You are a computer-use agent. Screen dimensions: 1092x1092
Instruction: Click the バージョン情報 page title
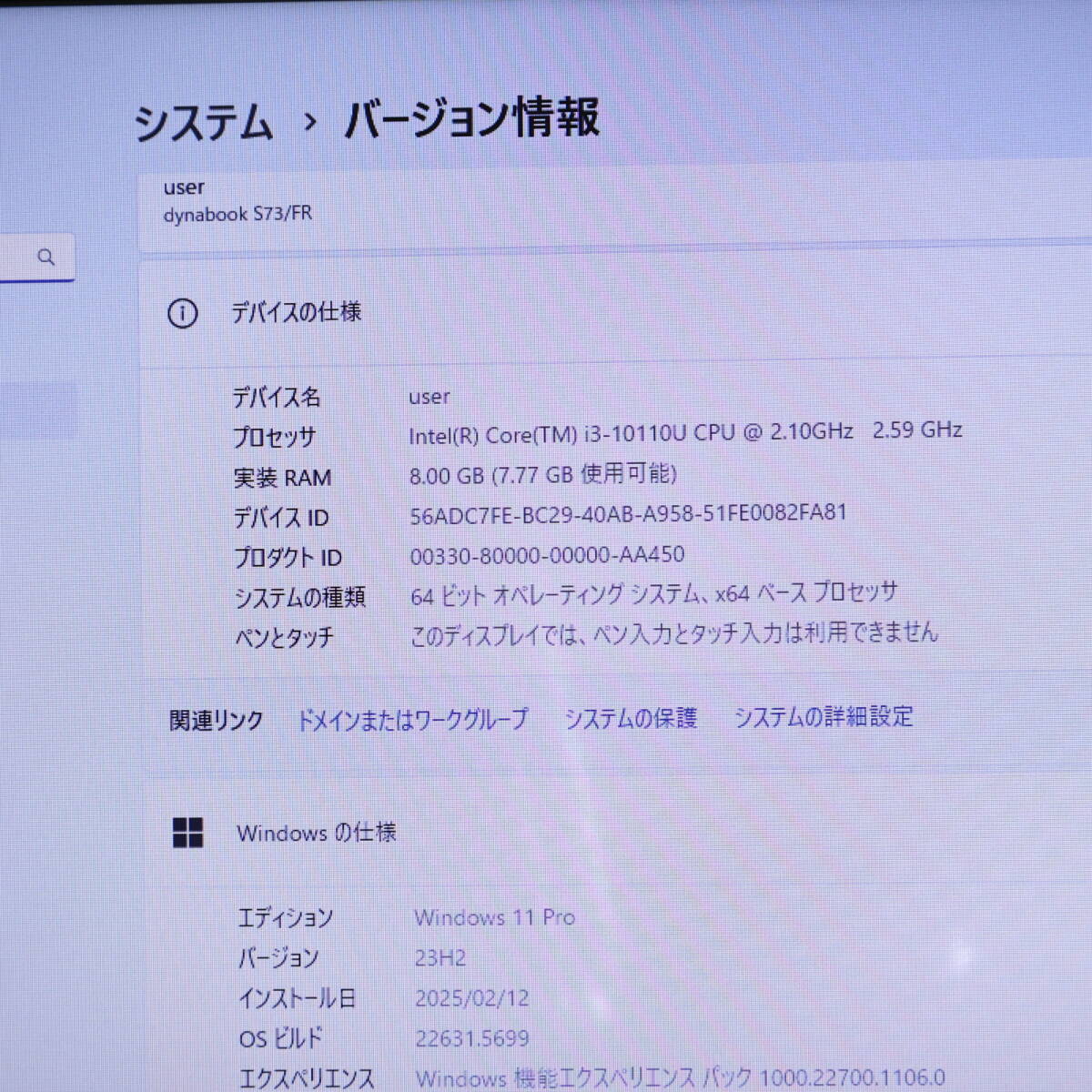471,119
